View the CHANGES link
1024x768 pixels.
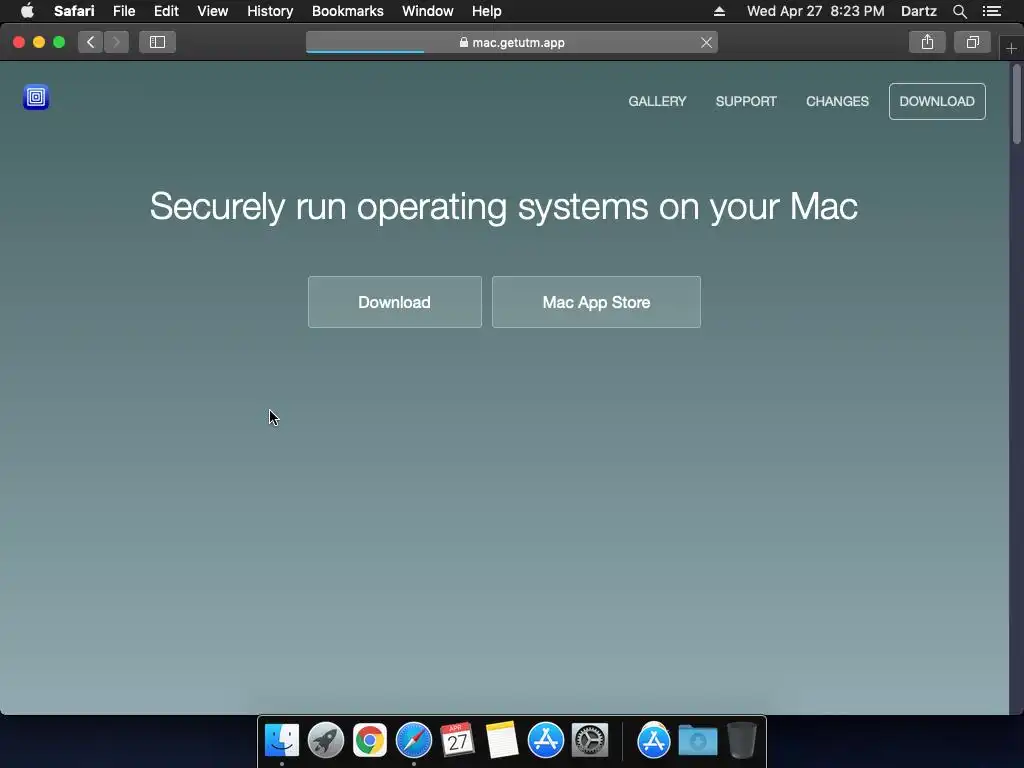(x=837, y=101)
